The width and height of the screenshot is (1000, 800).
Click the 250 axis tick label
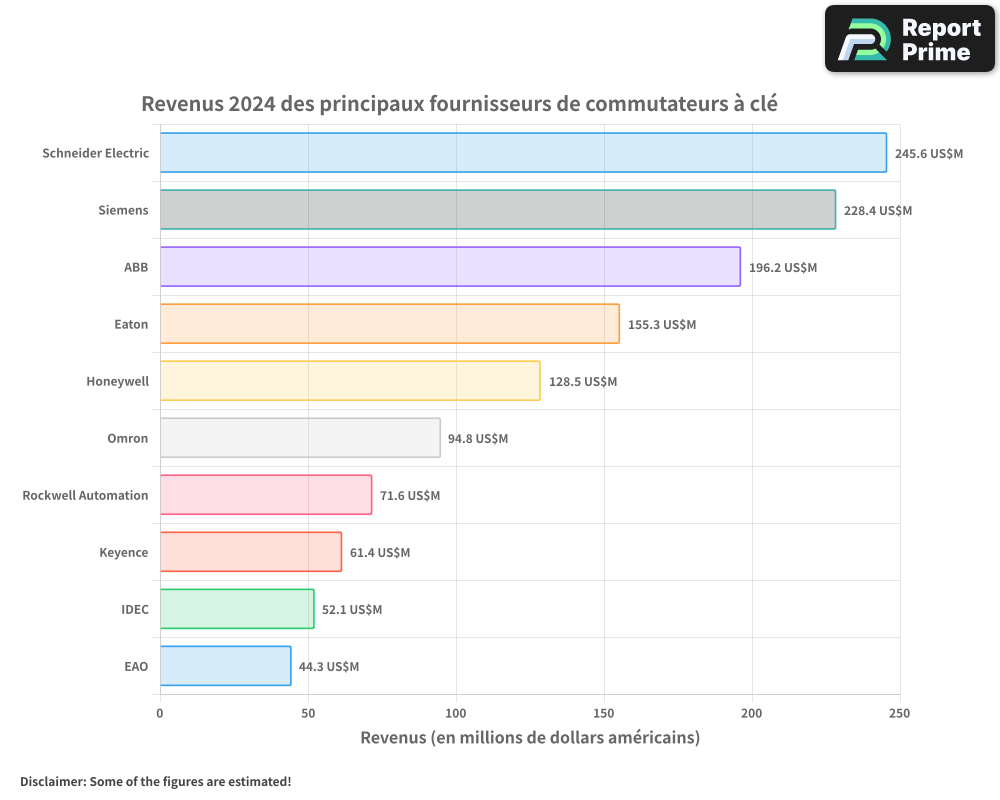[x=901, y=714]
